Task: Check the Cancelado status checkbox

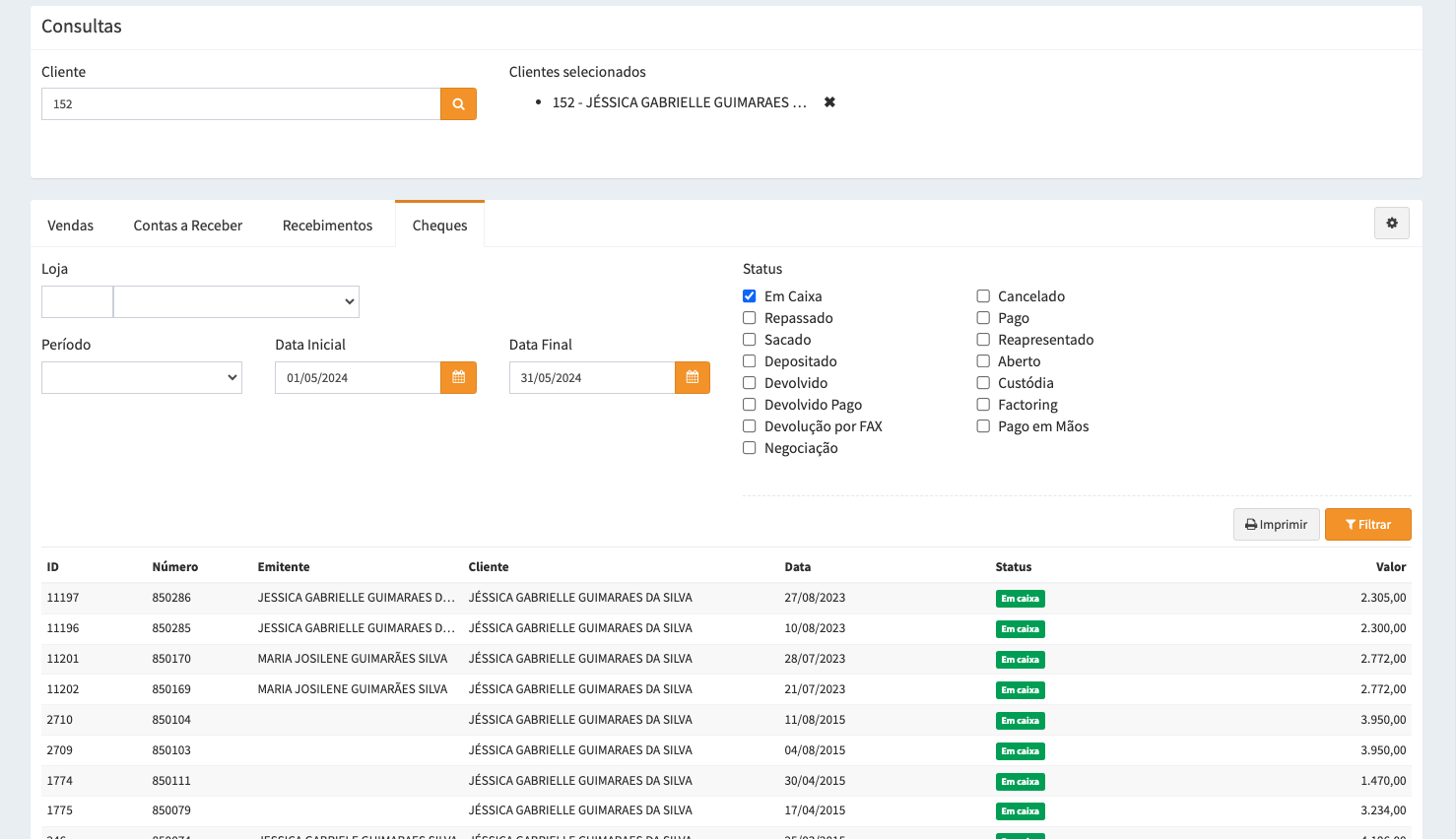Action: (983, 296)
